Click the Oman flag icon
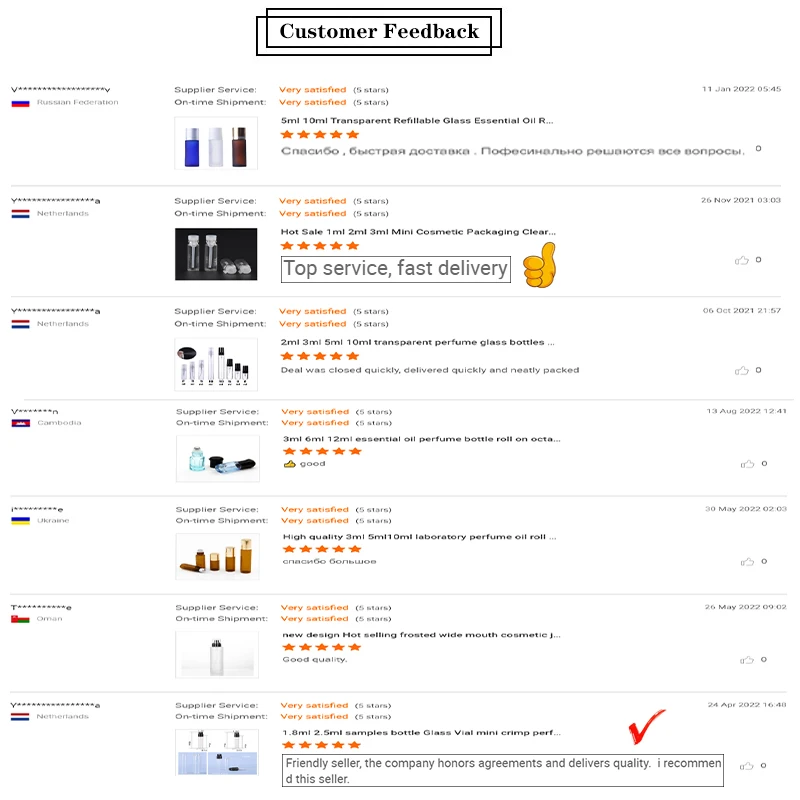 (19, 619)
